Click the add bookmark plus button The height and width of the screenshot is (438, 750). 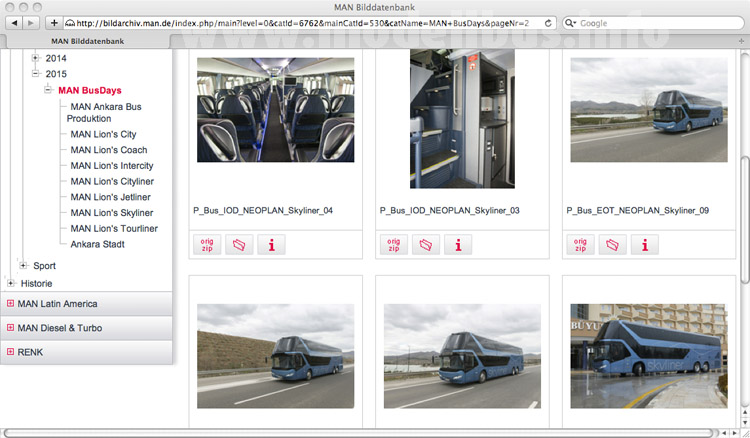pyautogui.click(x=54, y=22)
